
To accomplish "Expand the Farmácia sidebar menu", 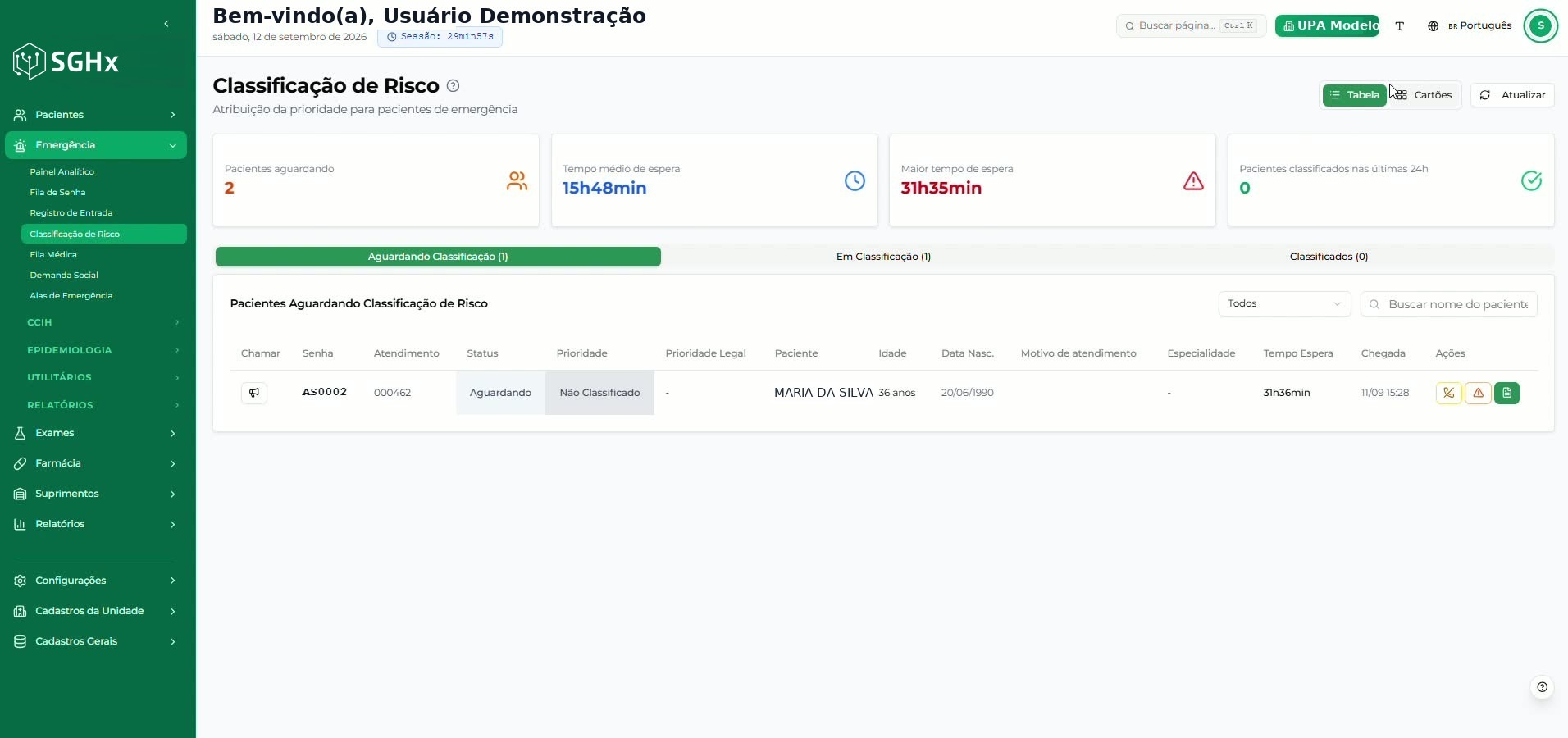I will coord(95,463).
